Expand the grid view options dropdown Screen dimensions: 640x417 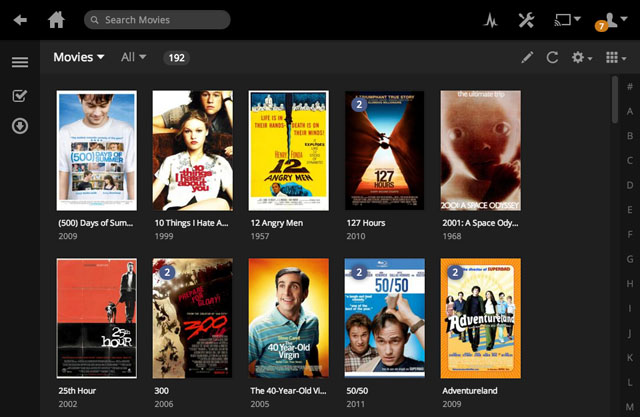[615, 58]
